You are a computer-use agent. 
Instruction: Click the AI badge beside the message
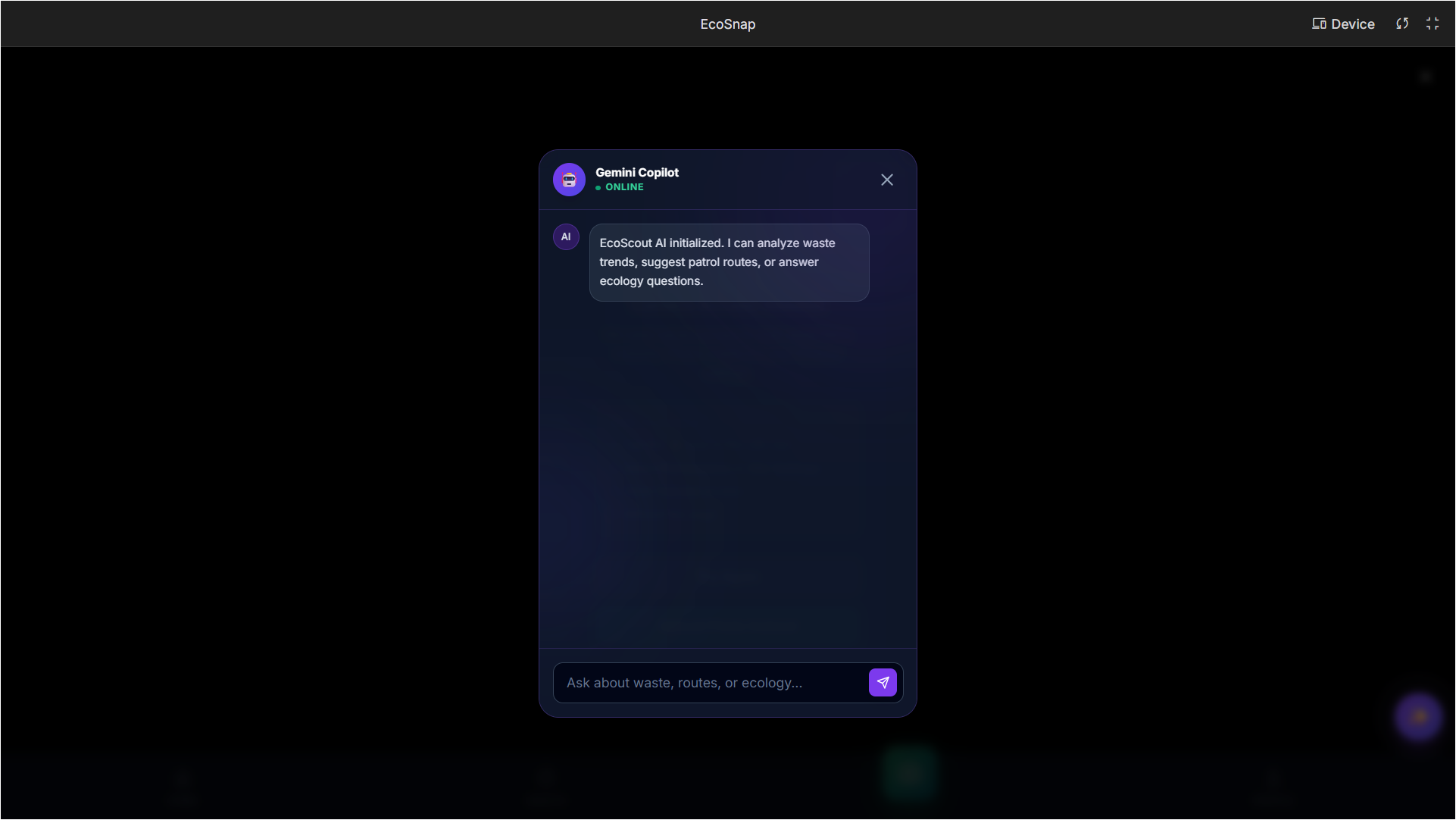[566, 237]
